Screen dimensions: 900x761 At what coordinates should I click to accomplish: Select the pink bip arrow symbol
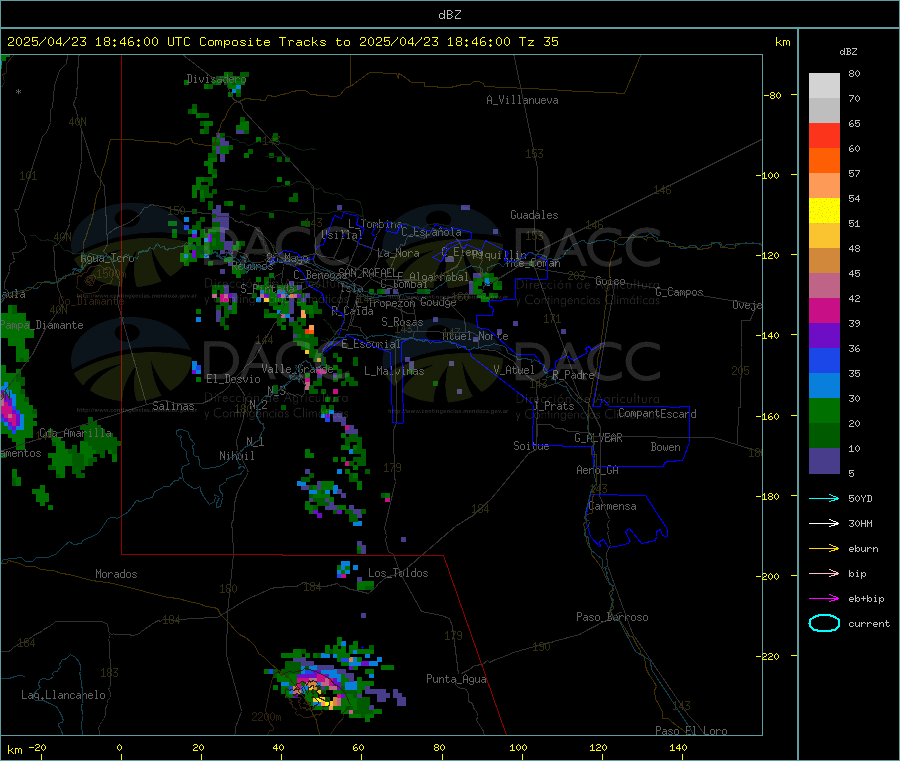(824, 573)
